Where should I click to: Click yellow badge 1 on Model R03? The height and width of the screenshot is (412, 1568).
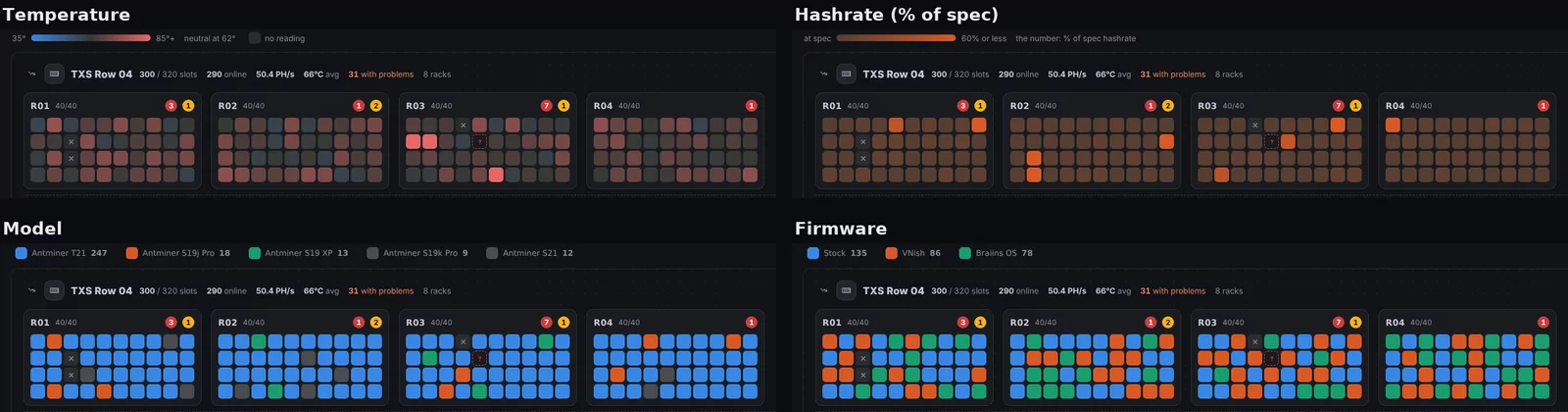click(x=563, y=323)
